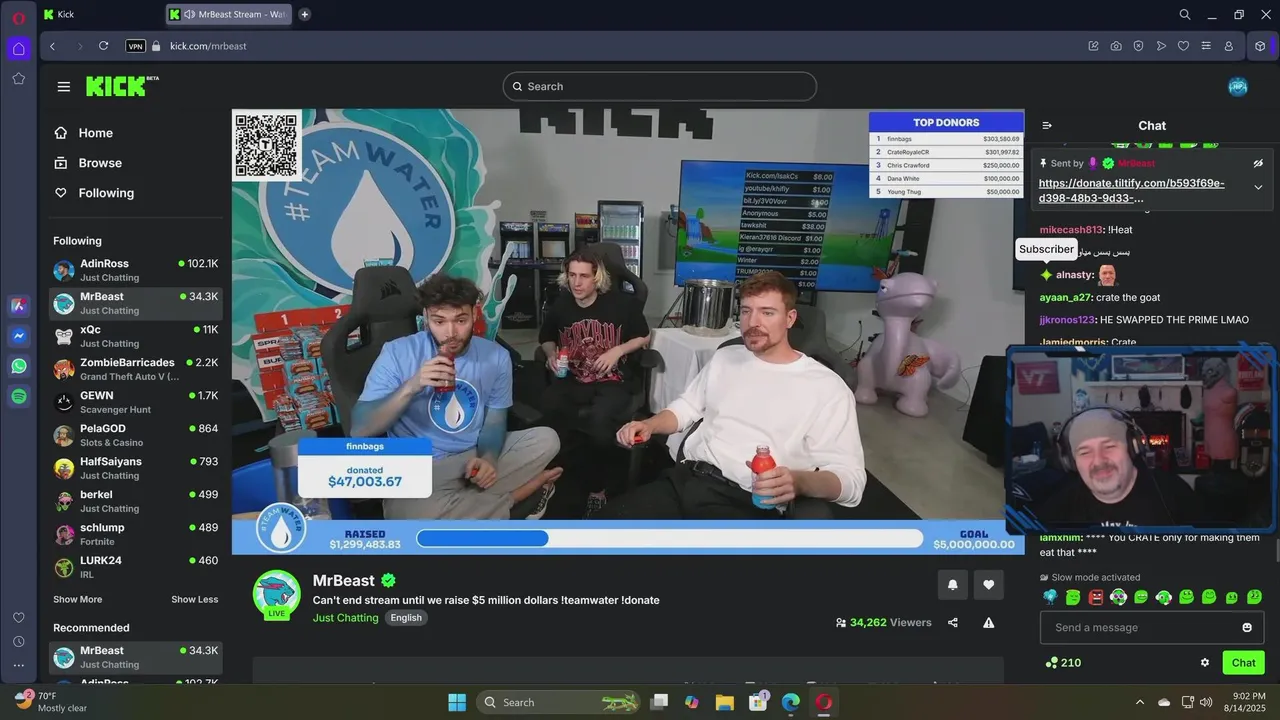Image resolution: width=1280 pixels, height=720 pixels.
Task: Open AdinRoss channel in Following list
Action: 136,270
